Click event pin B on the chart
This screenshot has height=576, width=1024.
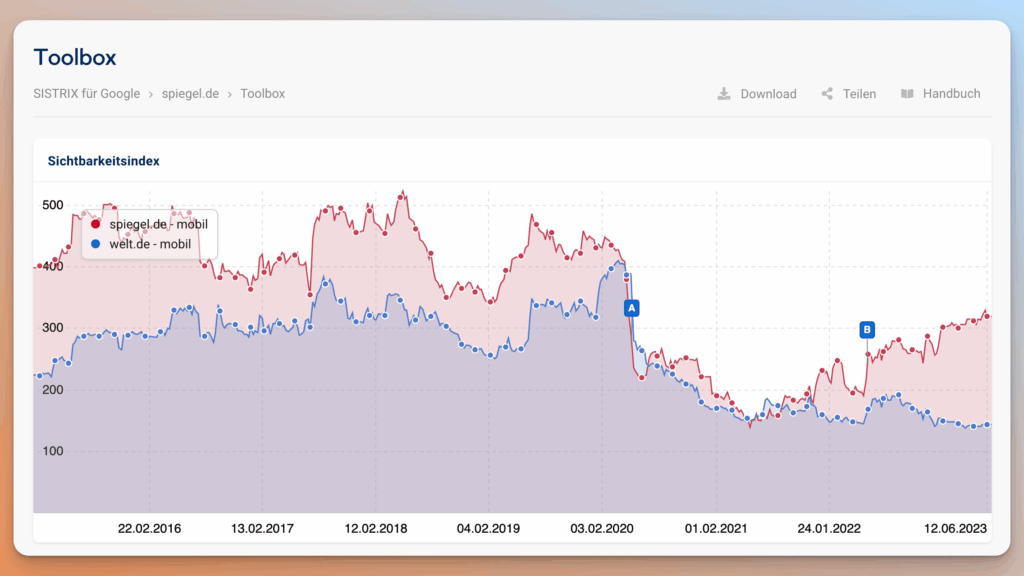click(x=867, y=330)
